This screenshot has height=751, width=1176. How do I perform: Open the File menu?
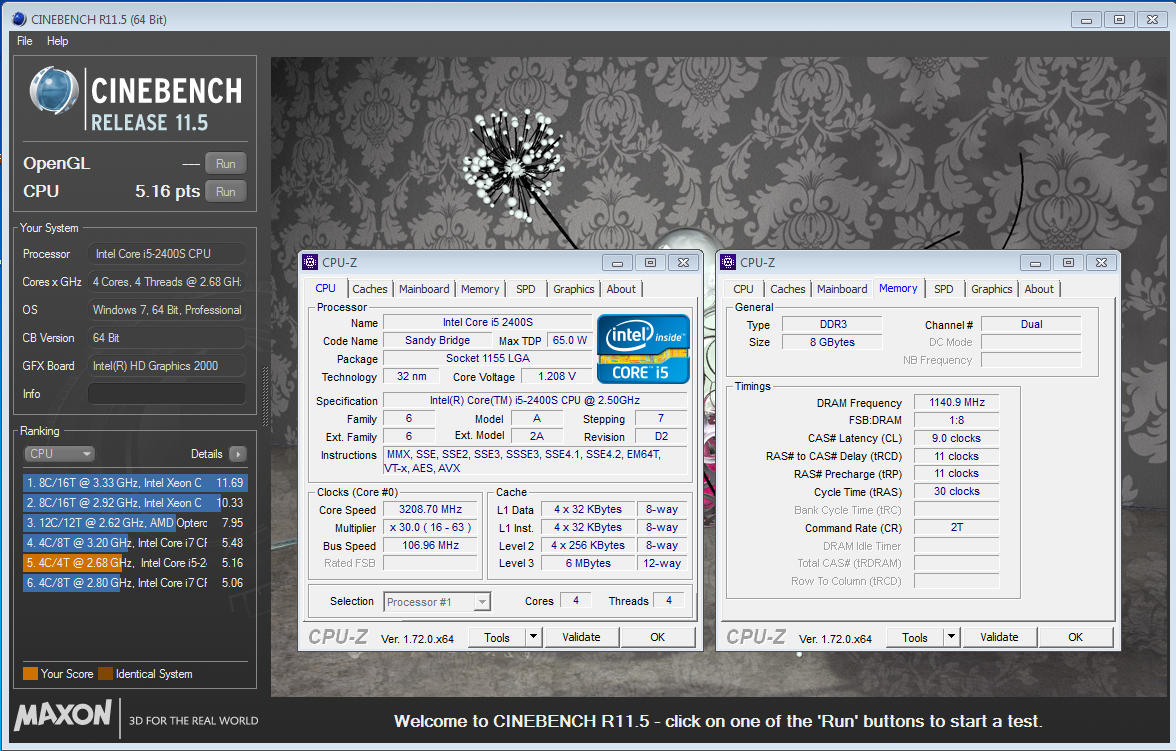(25, 41)
